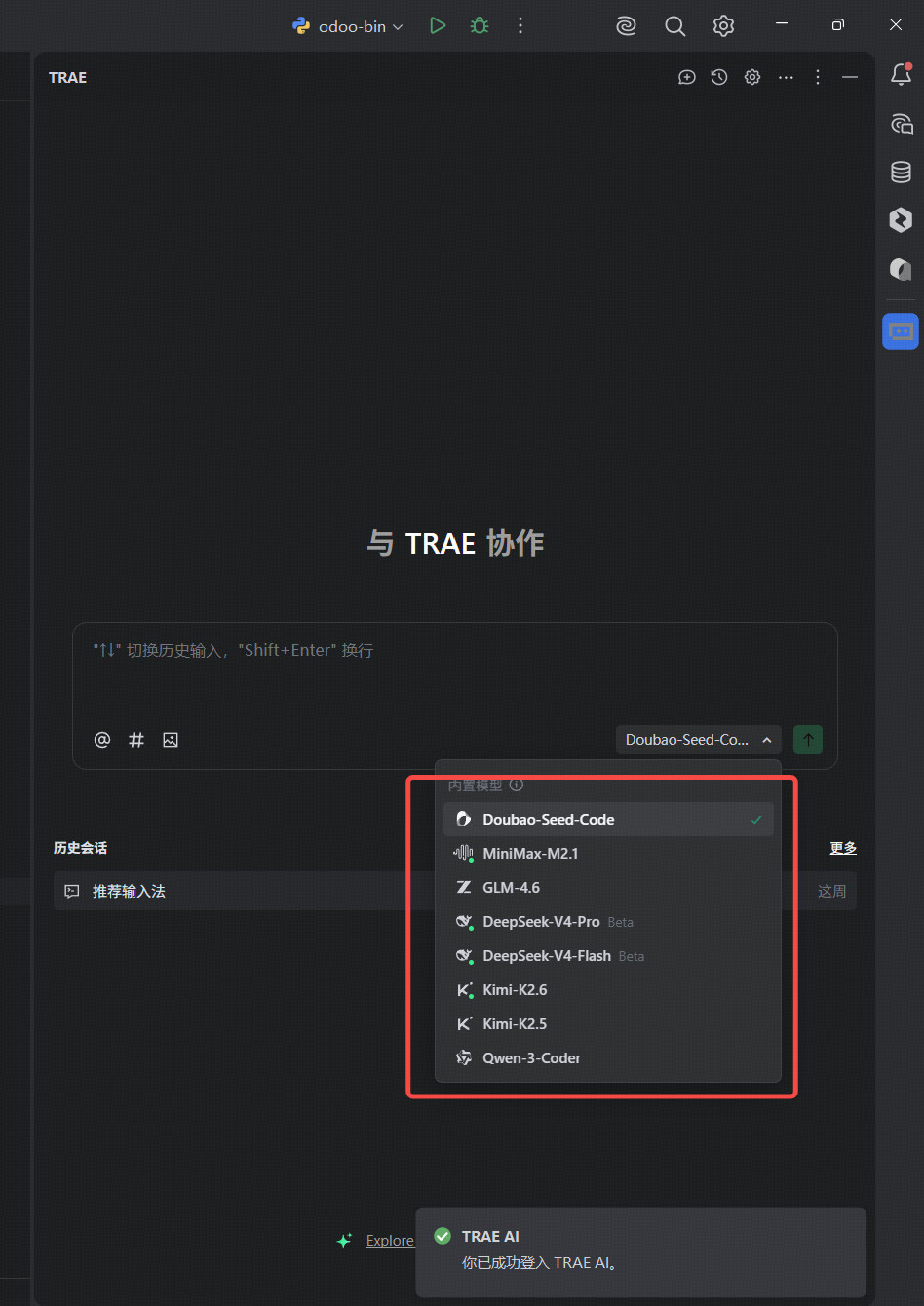Open Notifications bell in right sidebar
The width and height of the screenshot is (924, 1306).
click(x=902, y=75)
